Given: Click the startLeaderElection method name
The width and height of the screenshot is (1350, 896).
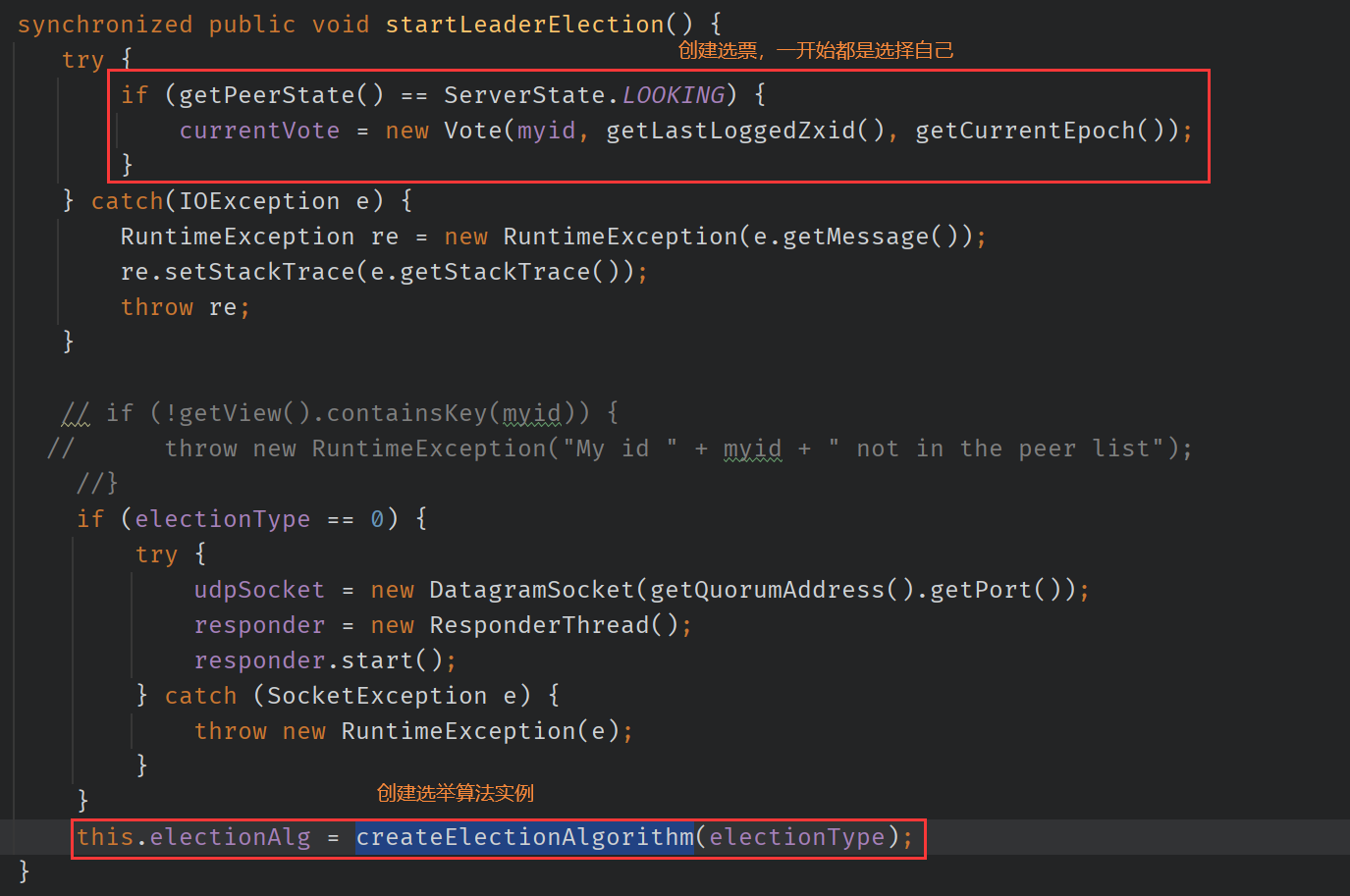Looking at the screenshot, I should [524, 25].
